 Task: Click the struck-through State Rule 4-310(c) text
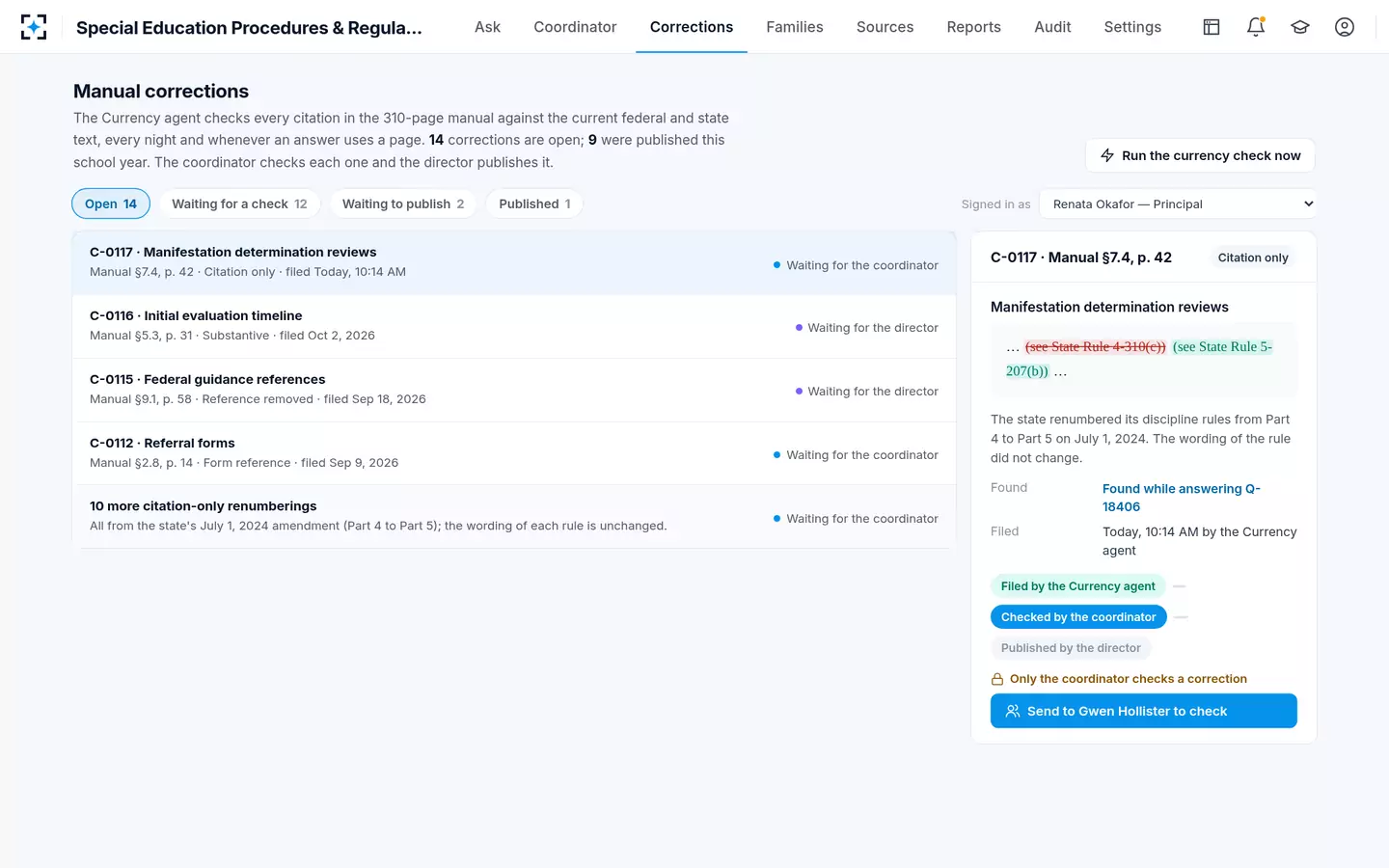tap(1095, 347)
